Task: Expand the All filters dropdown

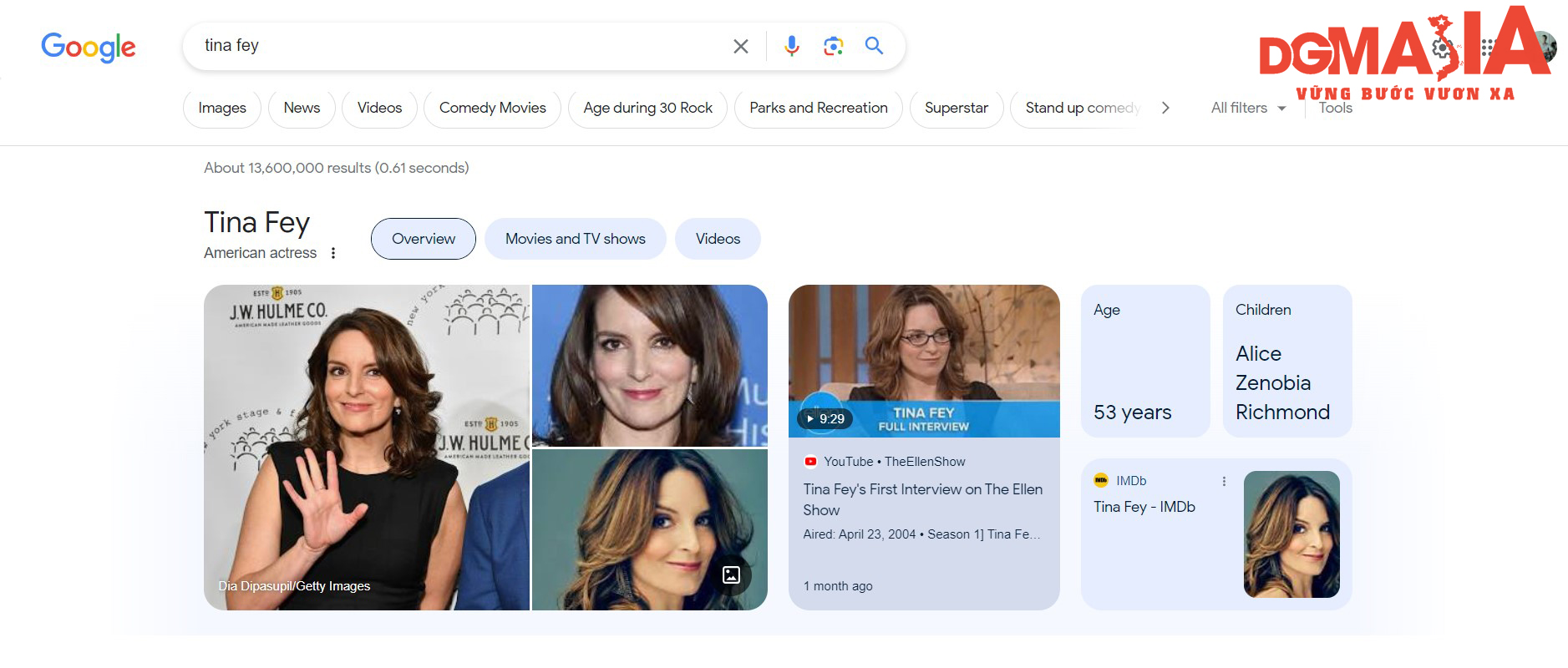Action: click(x=1248, y=108)
